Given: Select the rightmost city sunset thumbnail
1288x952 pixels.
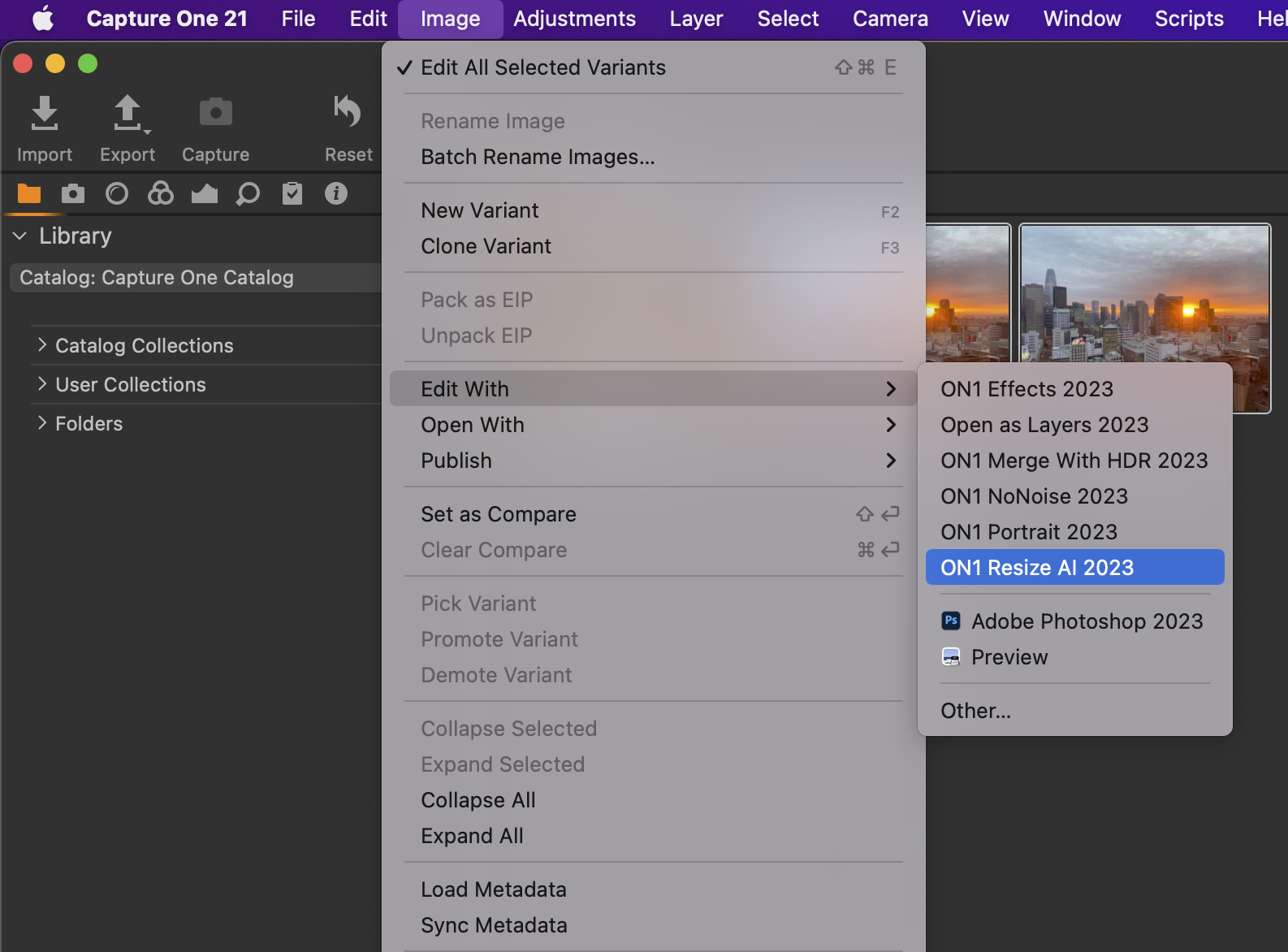Looking at the screenshot, I should [x=1143, y=294].
